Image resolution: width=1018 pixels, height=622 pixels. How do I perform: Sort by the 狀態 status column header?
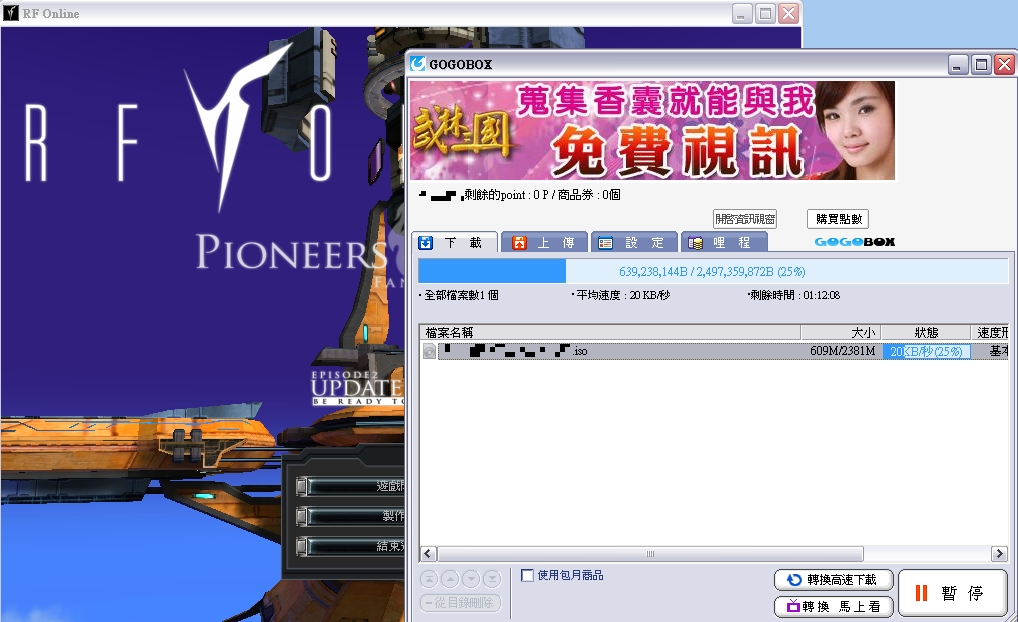[926, 332]
